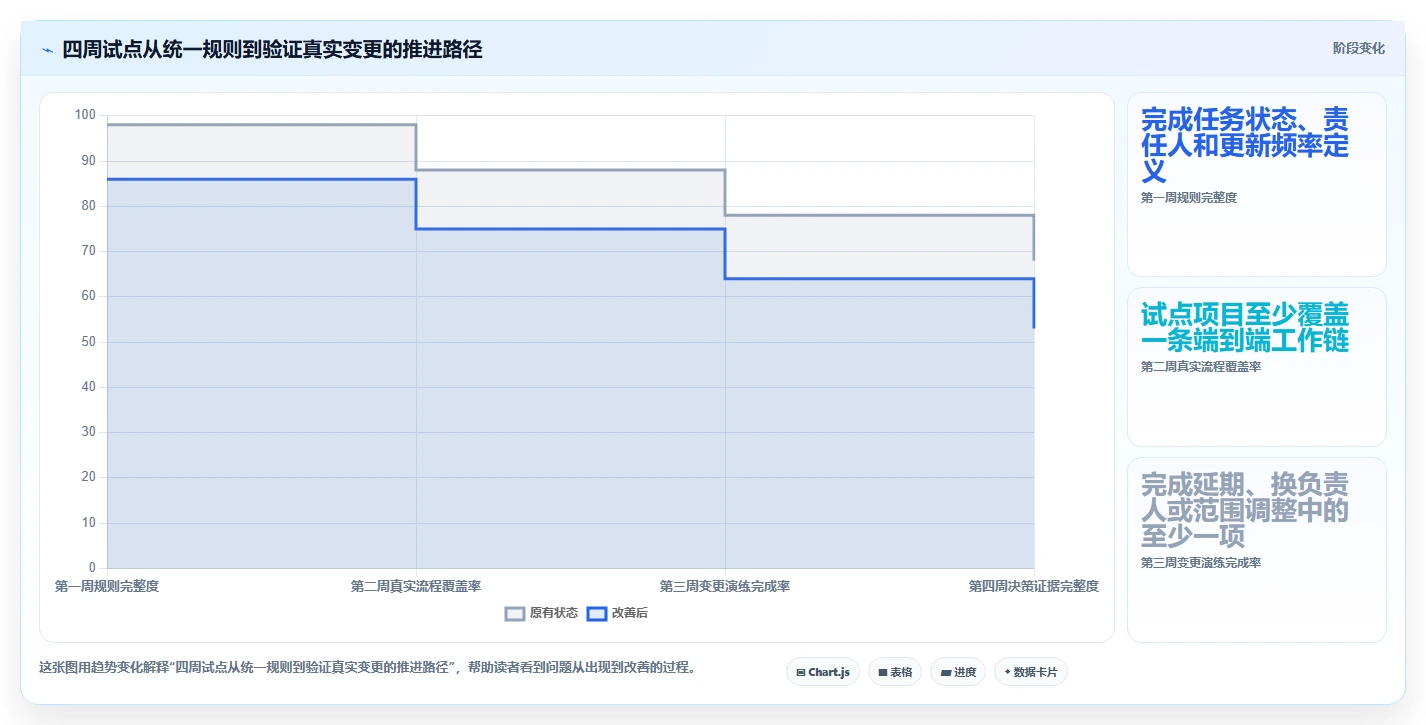Open the card 完成延期、换负责人或范围调整中的至少一项
Image resolution: width=1426 pixels, height=725 pixels.
pos(1257,550)
